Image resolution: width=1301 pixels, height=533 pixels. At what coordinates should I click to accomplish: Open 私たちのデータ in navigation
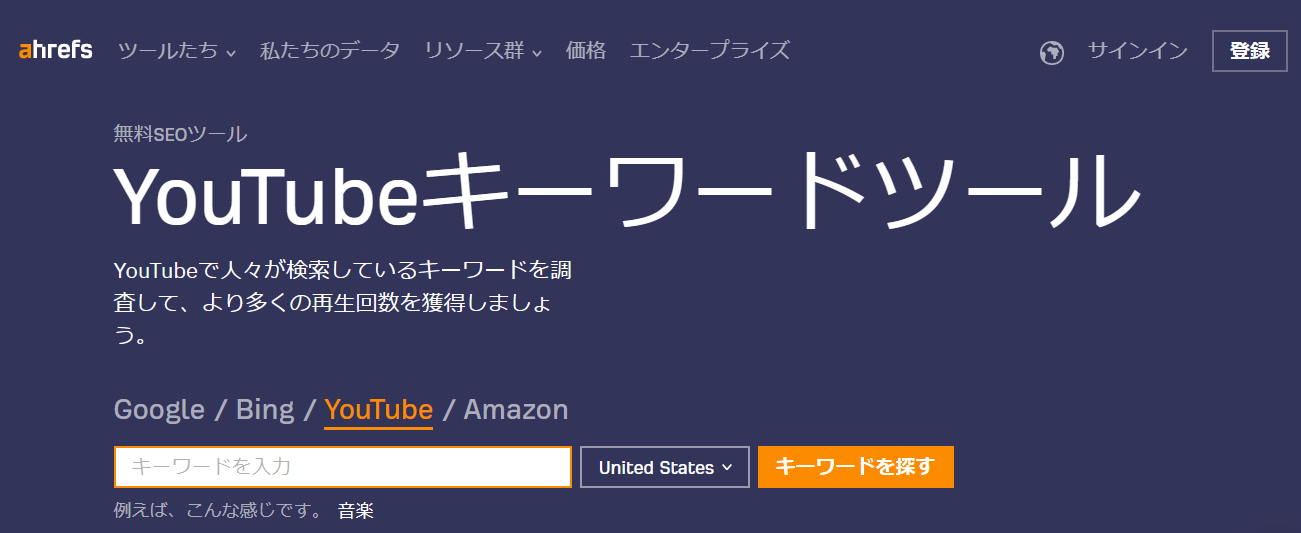click(329, 51)
